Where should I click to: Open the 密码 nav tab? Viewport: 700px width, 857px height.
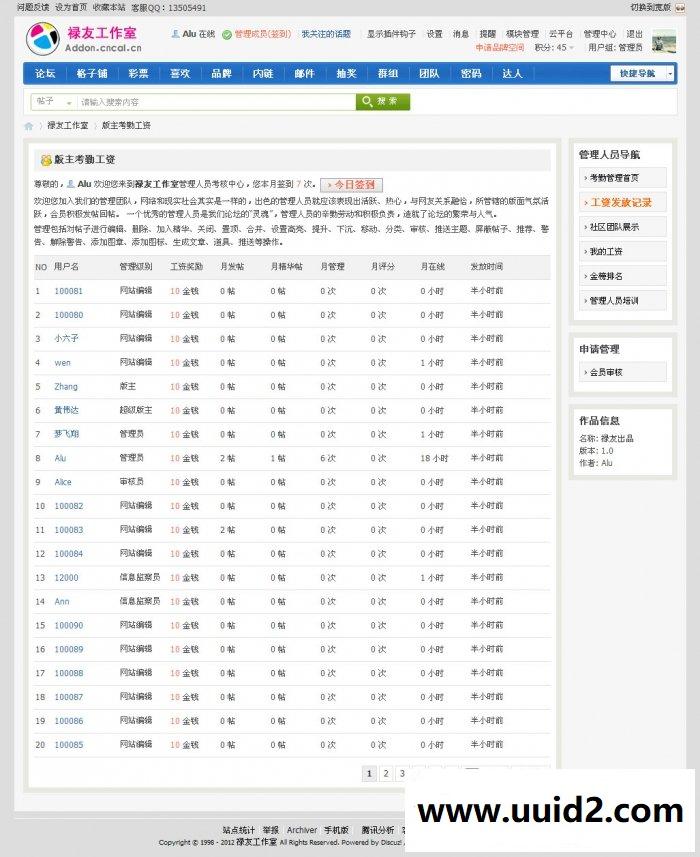click(470, 73)
